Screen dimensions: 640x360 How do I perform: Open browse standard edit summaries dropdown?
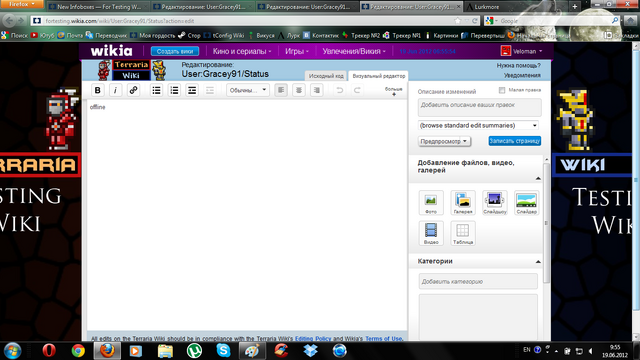[x=478, y=125]
